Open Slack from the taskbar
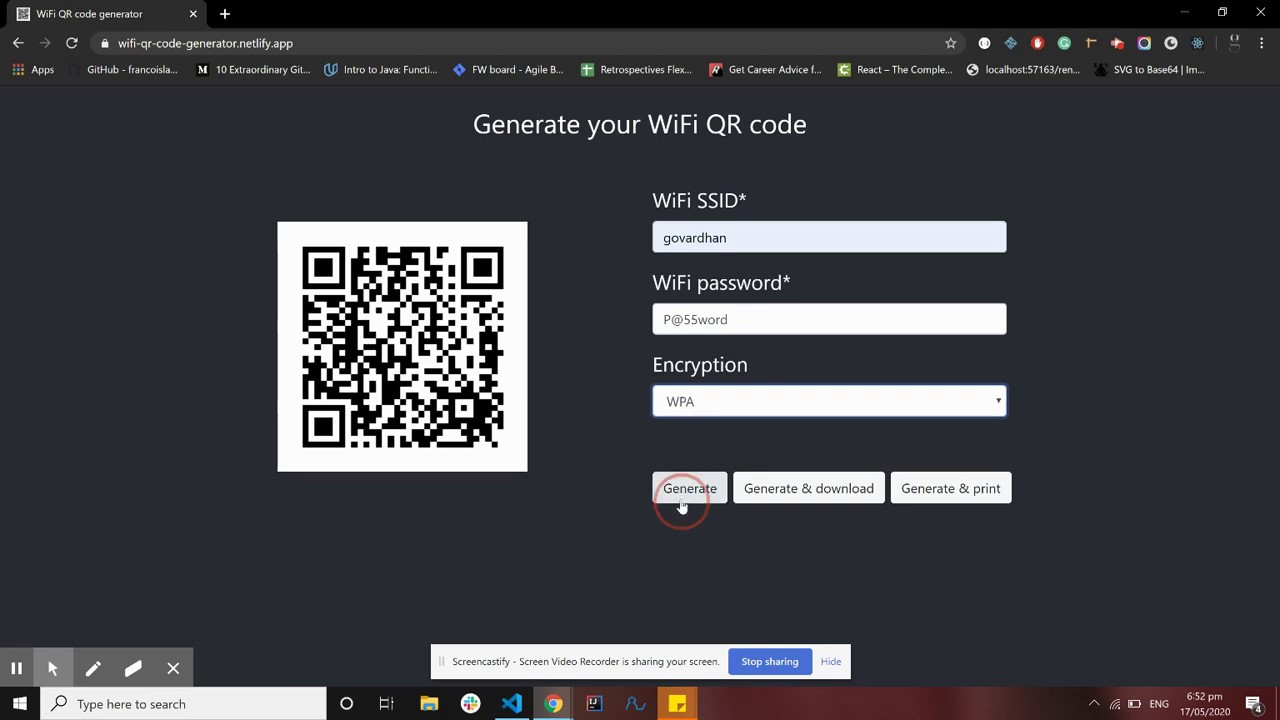This screenshot has width=1280, height=720. pyautogui.click(x=470, y=704)
